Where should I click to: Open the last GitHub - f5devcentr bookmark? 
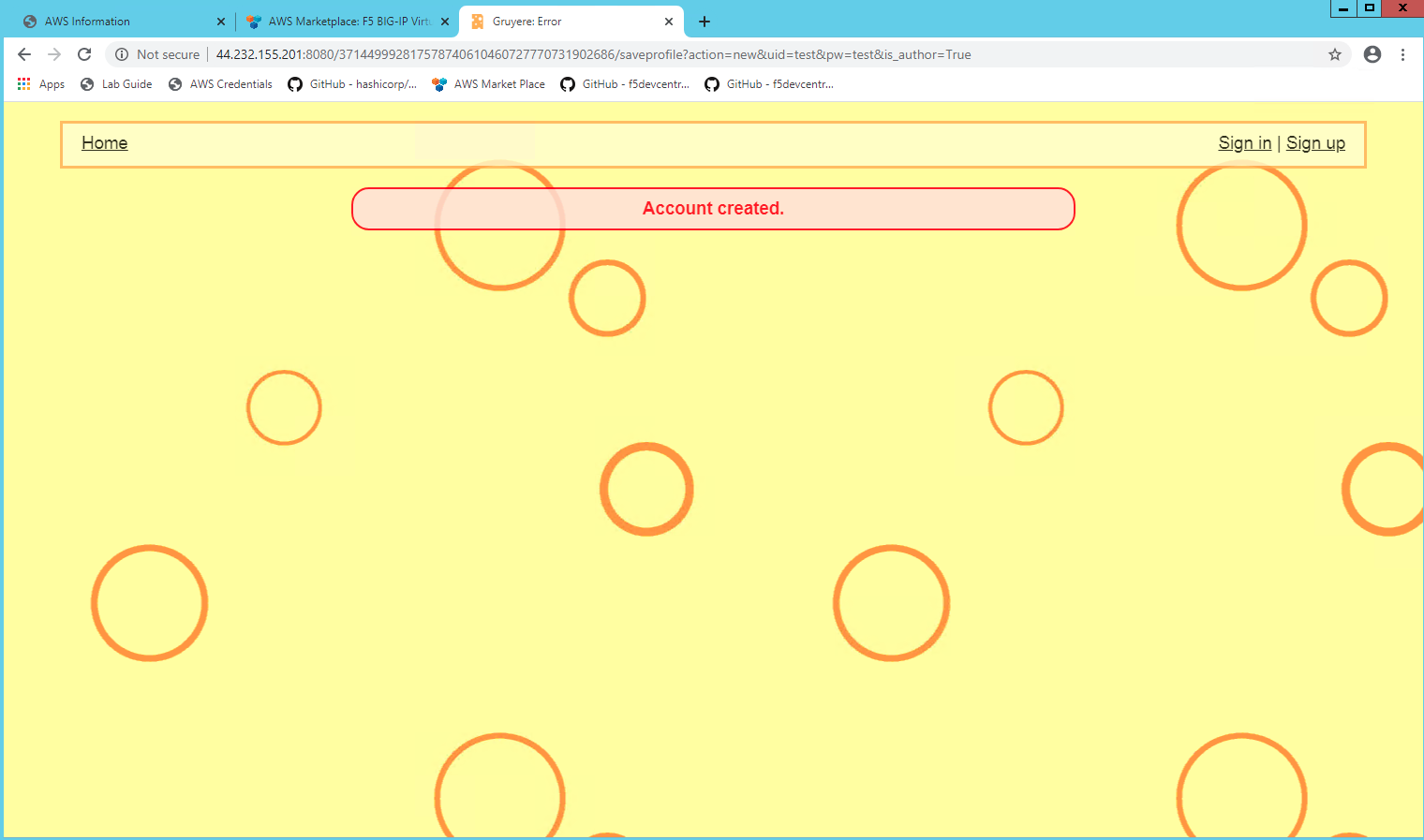pos(769,84)
